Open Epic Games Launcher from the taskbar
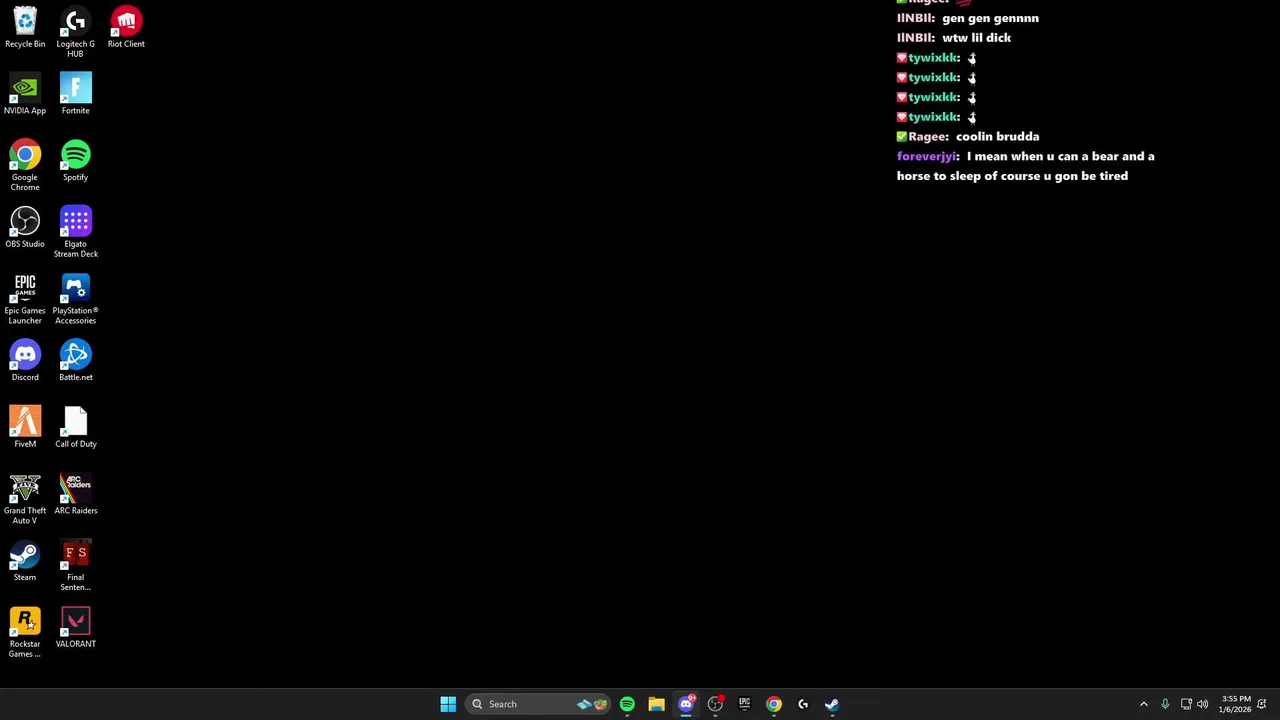Viewport: 1280px width, 720px height. pos(744,704)
